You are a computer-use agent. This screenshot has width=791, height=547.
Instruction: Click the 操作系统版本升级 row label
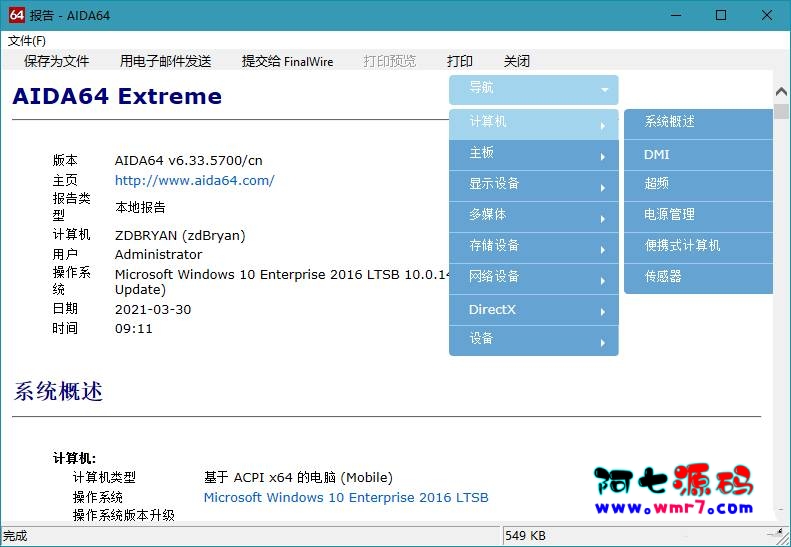click(124, 515)
